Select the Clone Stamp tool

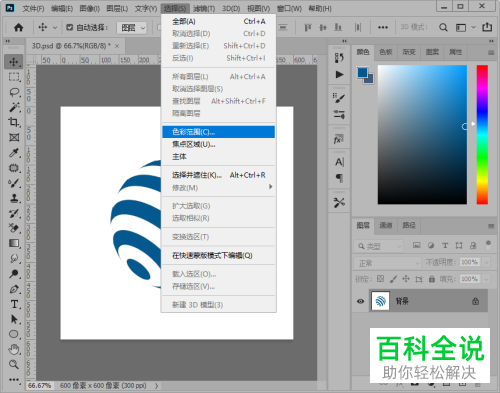[14, 198]
